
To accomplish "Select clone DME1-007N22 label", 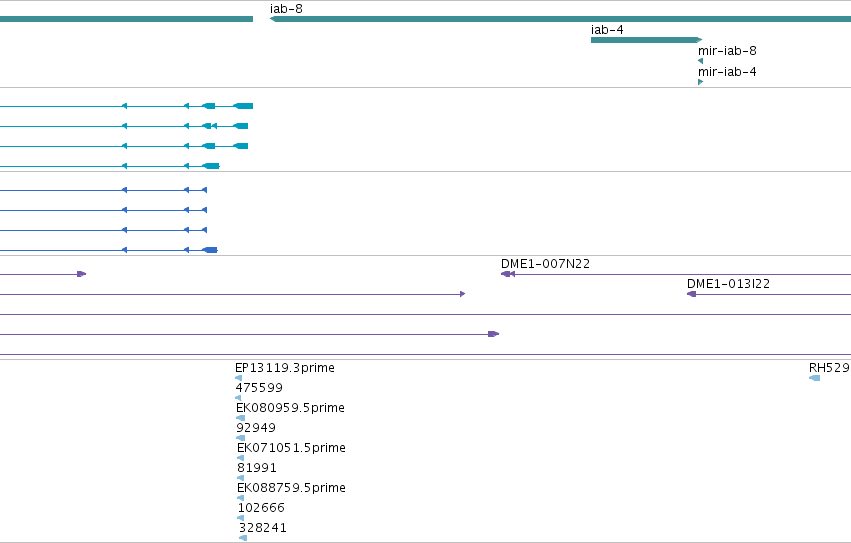I will 545,263.
